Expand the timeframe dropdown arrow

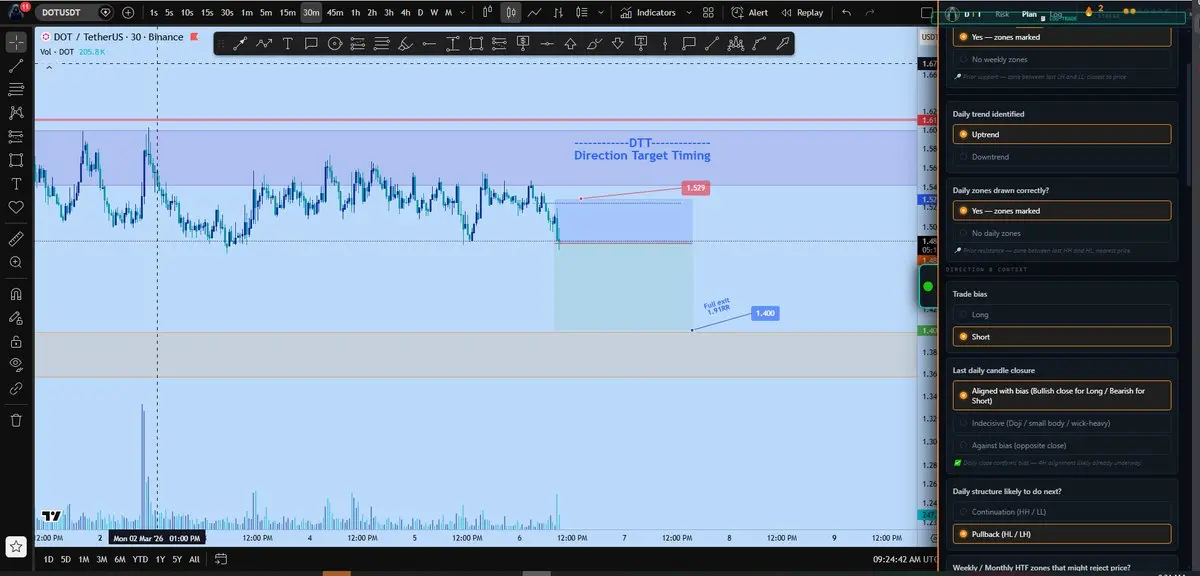point(460,13)
